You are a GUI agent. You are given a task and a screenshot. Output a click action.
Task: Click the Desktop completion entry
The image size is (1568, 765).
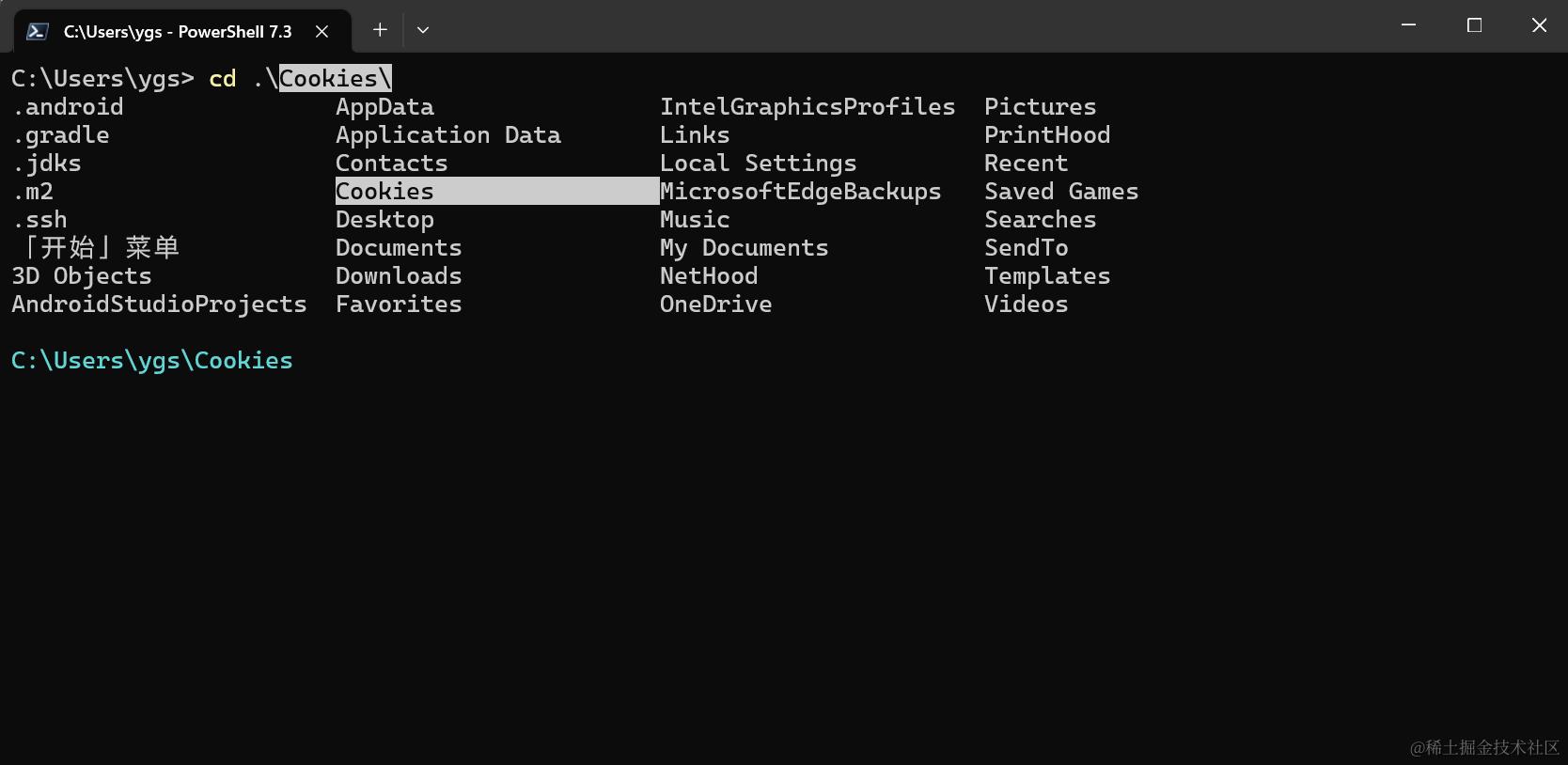384,220
